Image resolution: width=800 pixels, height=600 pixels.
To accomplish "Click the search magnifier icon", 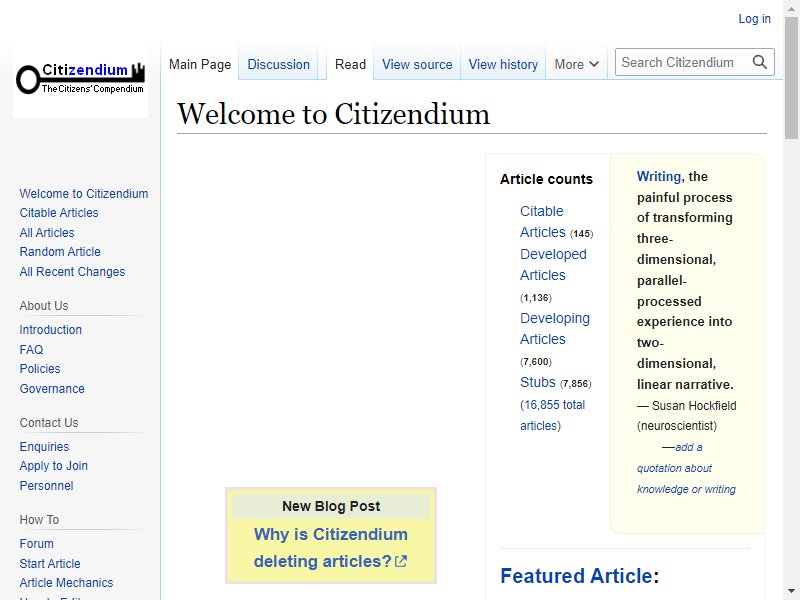I will click(x=760, y=62).
